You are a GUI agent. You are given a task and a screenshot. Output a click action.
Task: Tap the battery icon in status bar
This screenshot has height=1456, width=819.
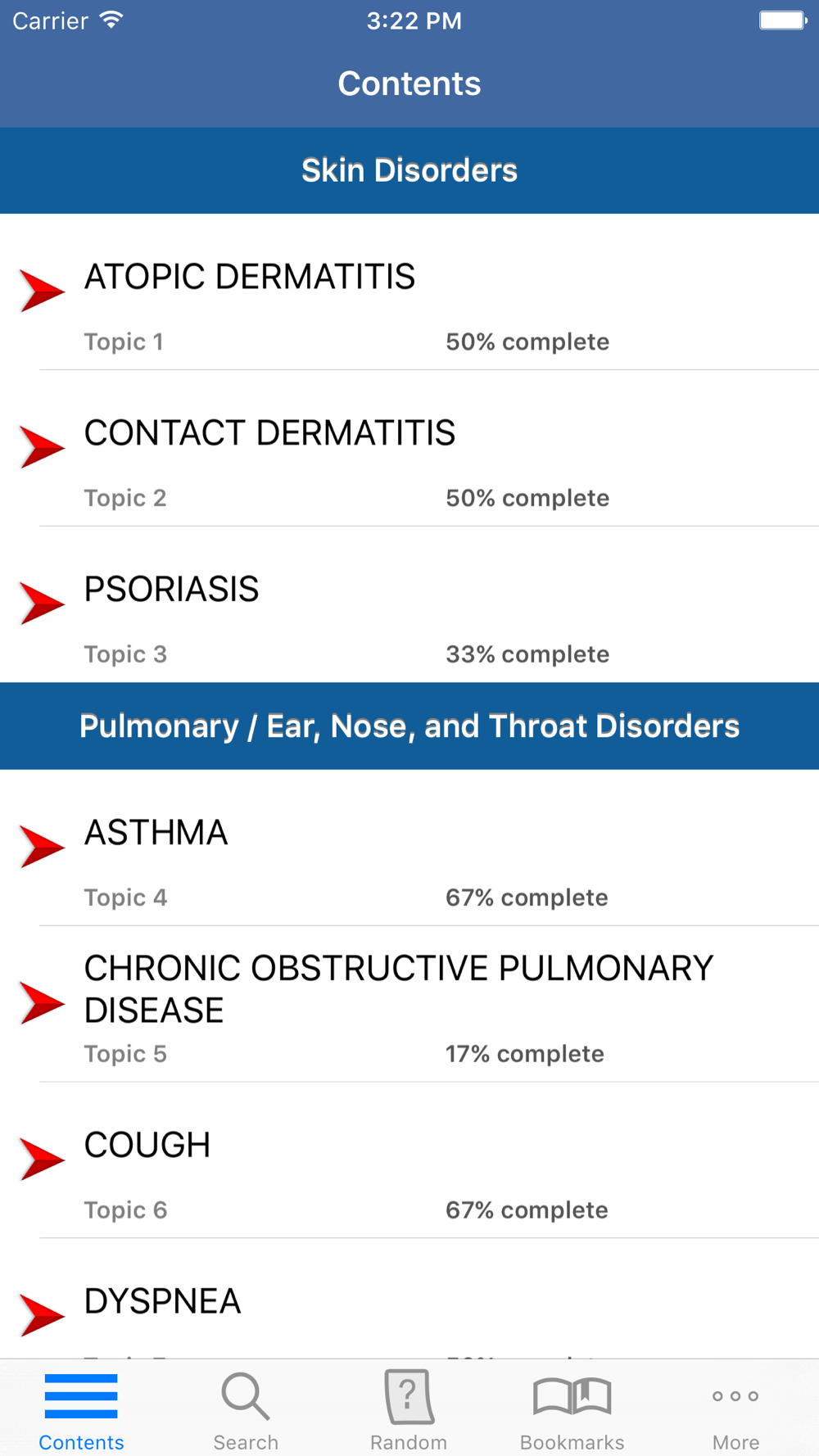coord(783,20)
